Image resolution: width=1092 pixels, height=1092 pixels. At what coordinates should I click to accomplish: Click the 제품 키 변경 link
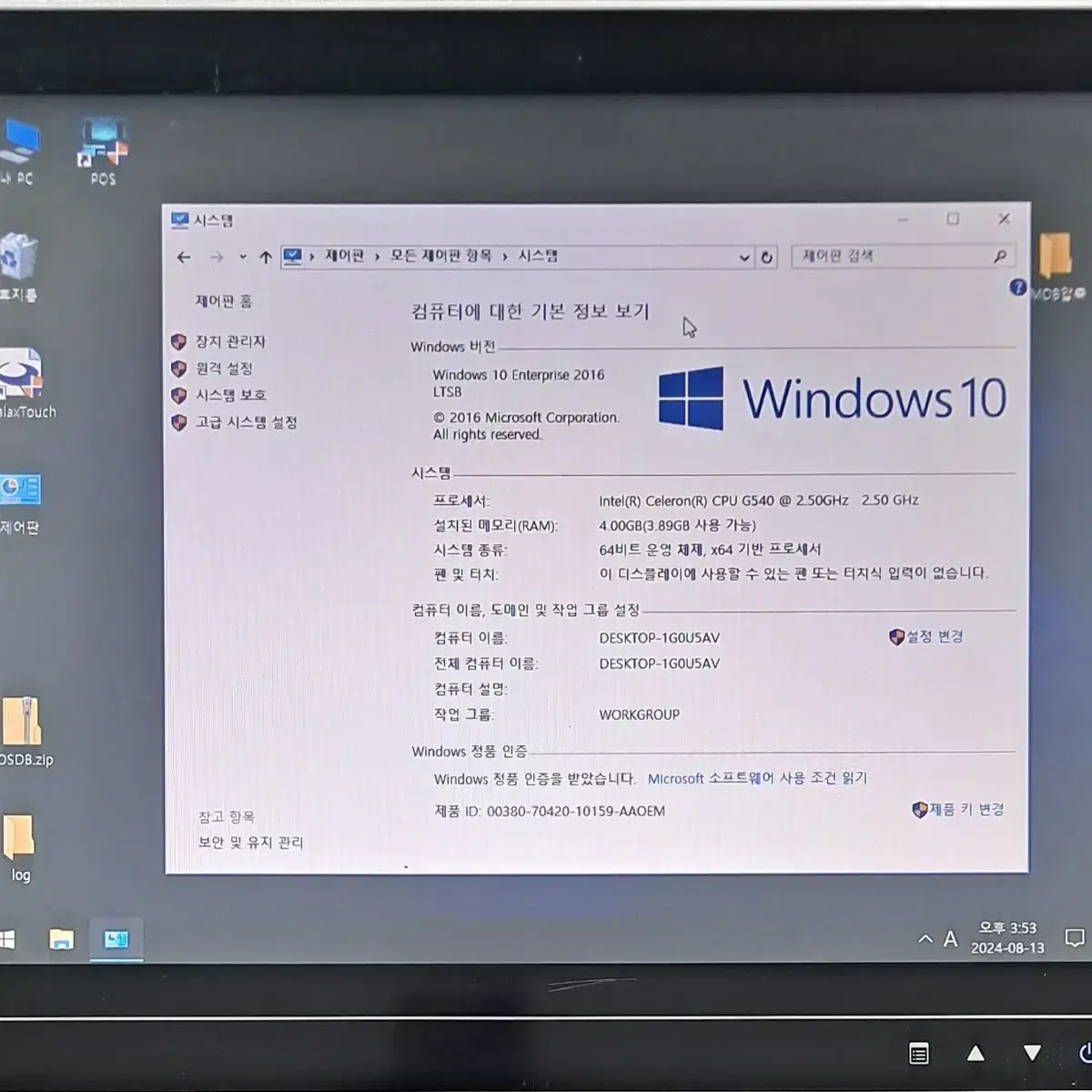[966, 809]
